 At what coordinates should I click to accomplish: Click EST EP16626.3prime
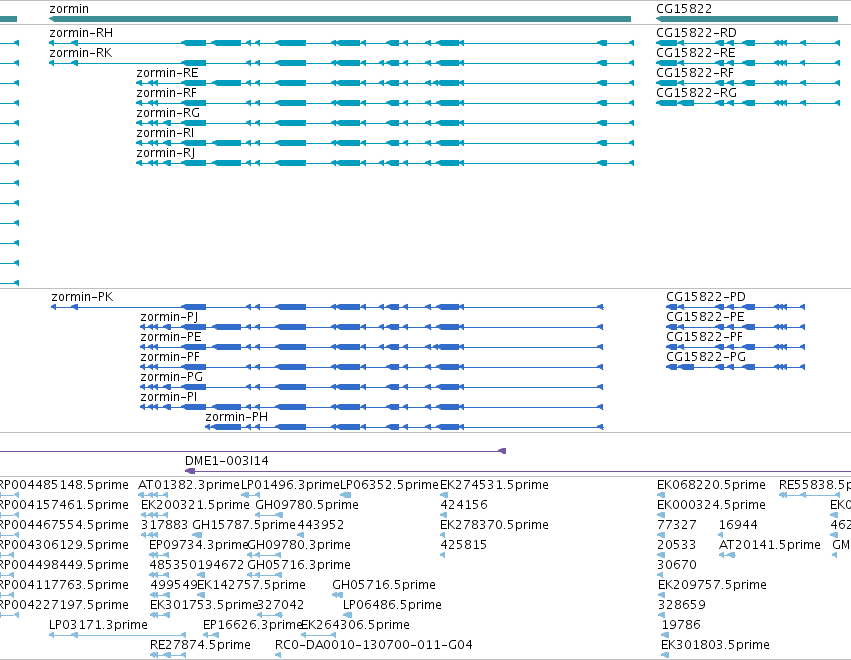tap(252, 625)
